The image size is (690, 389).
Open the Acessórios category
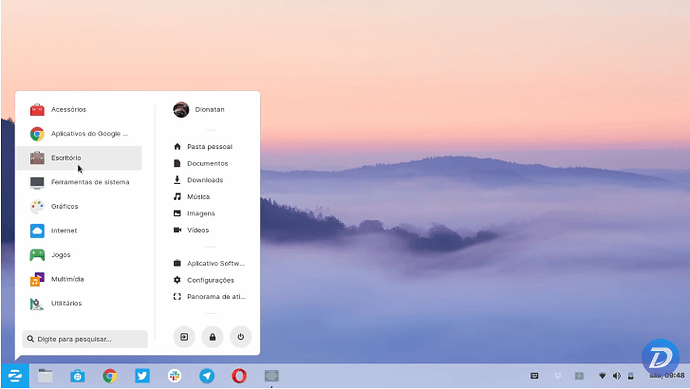click(79, 110)
